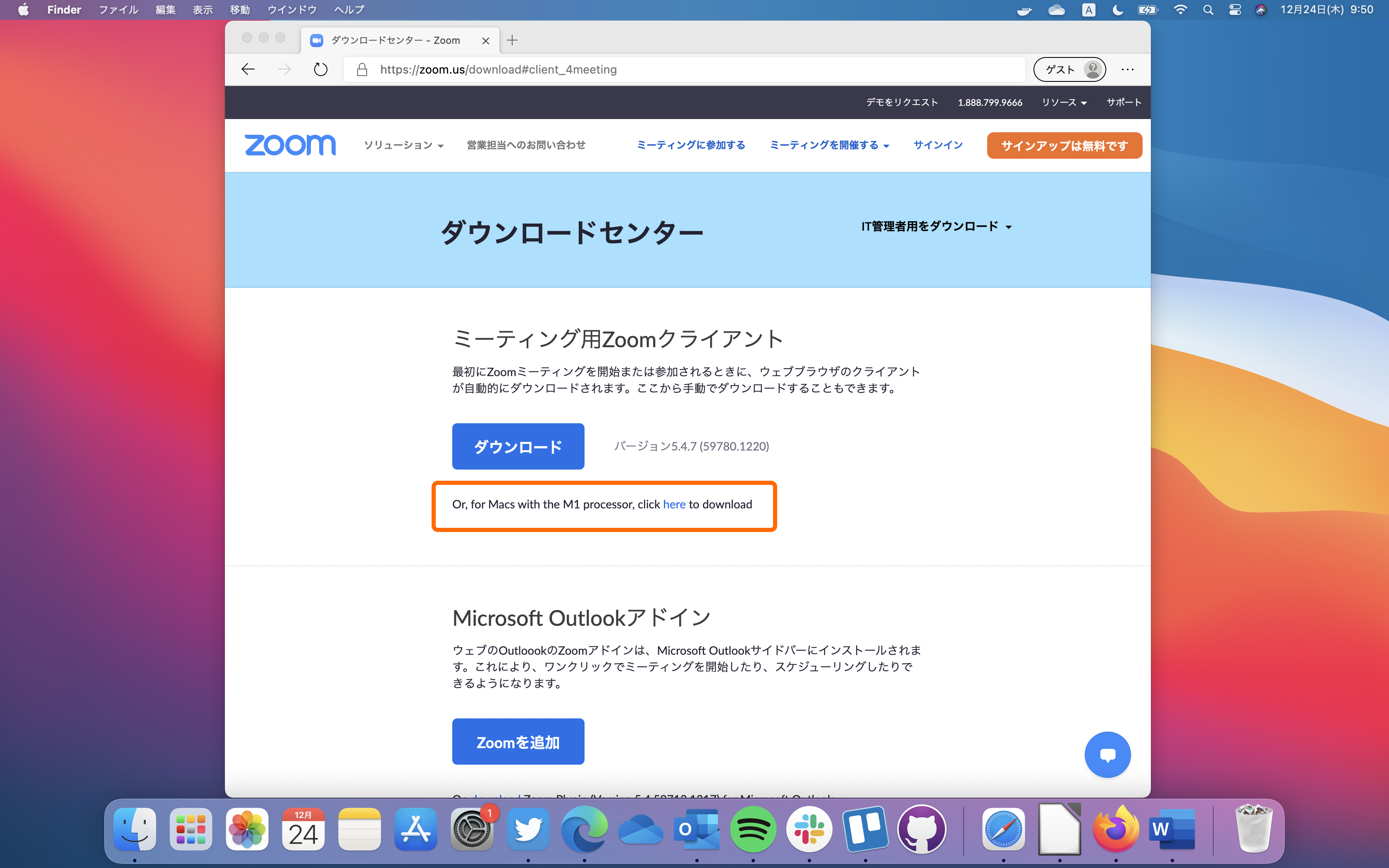Open the 表示 menu in the menu bar
The height and width of the screenshot is (868, 1389).
point(202,10)
